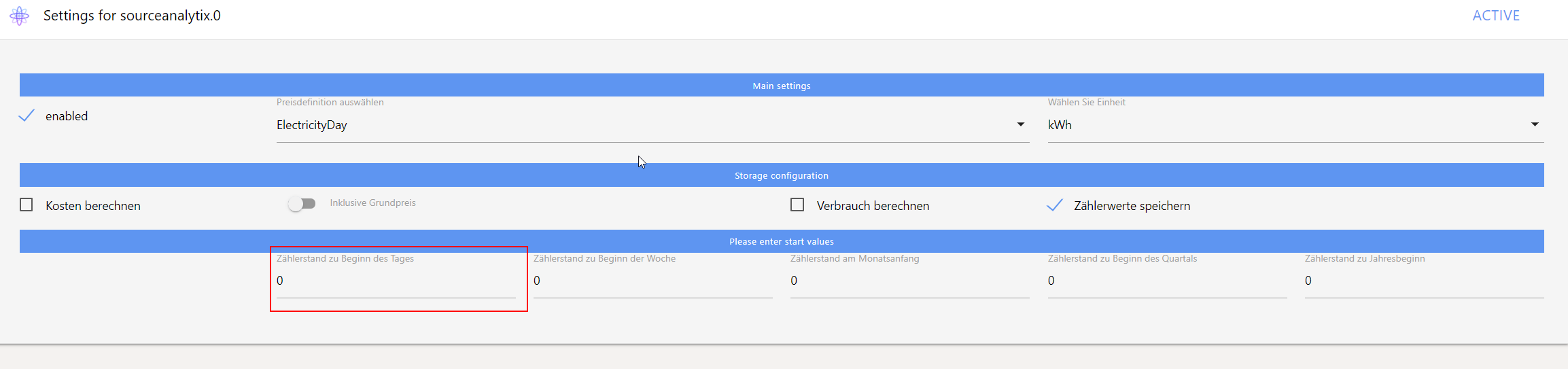This screenshot has height=369, width=1568.
Task: Check the Verbrauch berechnen option
Action: pyautogui.click(x=797, y=205)
